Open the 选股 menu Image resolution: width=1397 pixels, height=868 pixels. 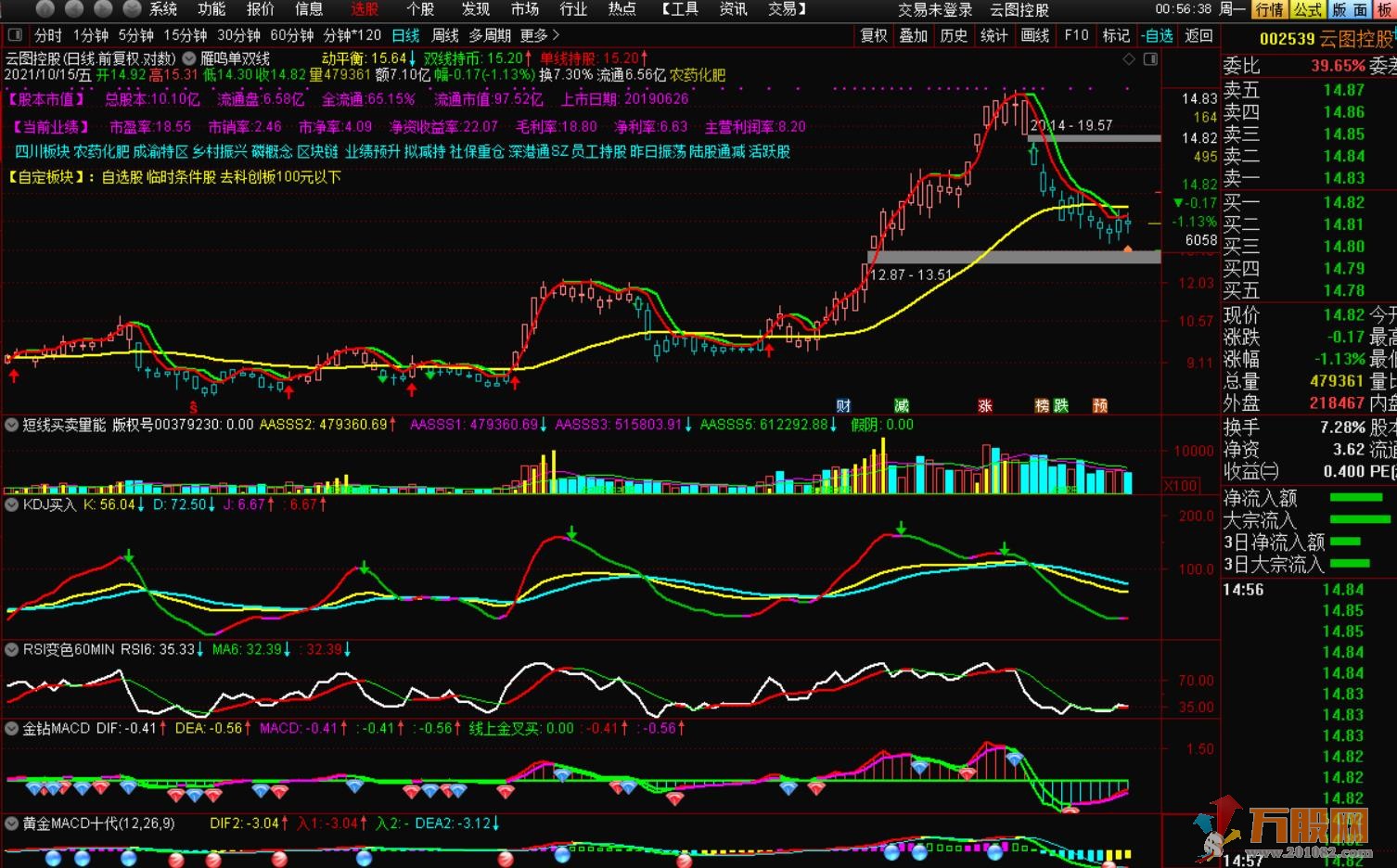click(x=365, y=9)
